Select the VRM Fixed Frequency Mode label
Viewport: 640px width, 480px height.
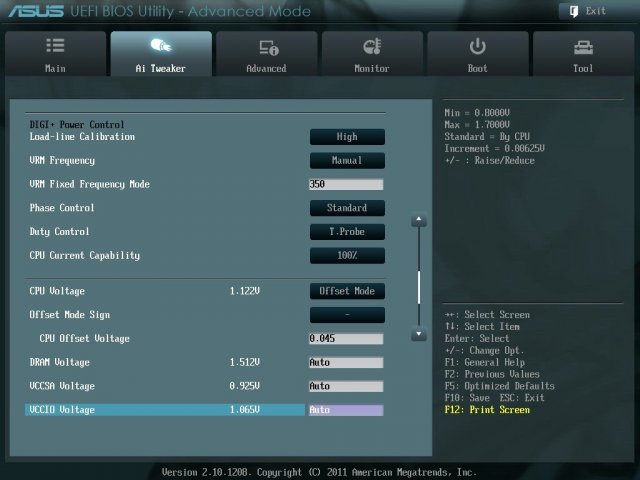89,184
